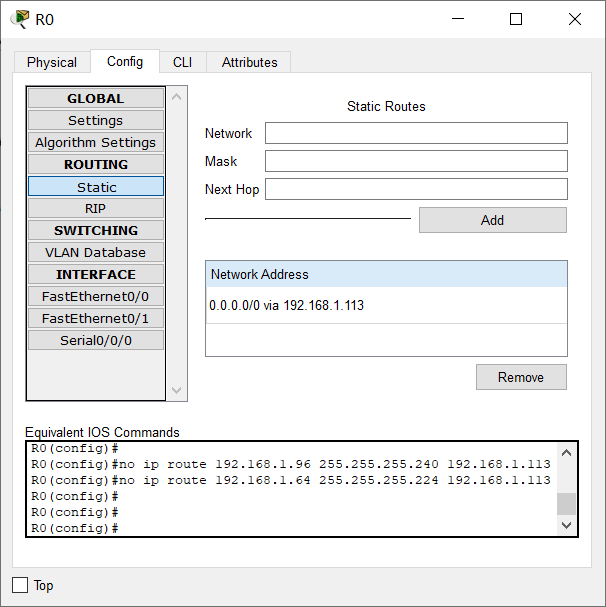
Task: Click the IOS commands scroll down arrow
Action: click(x=567, y=525)
